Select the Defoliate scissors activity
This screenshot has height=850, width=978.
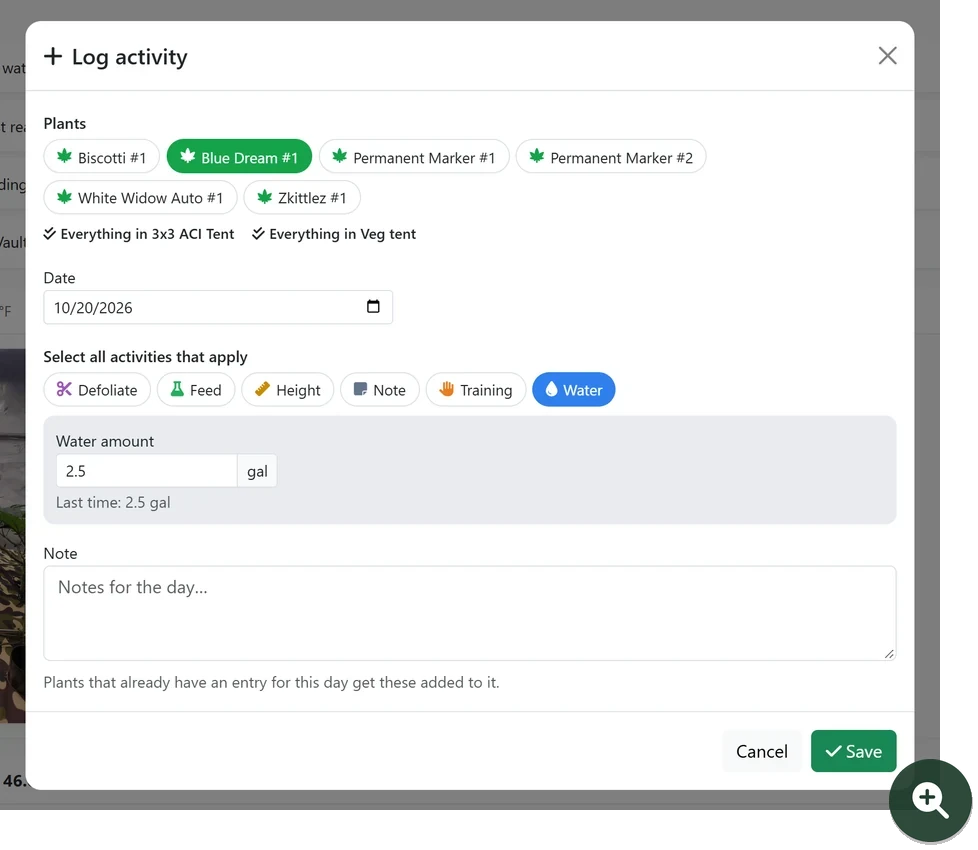click(x=97, y=390)
